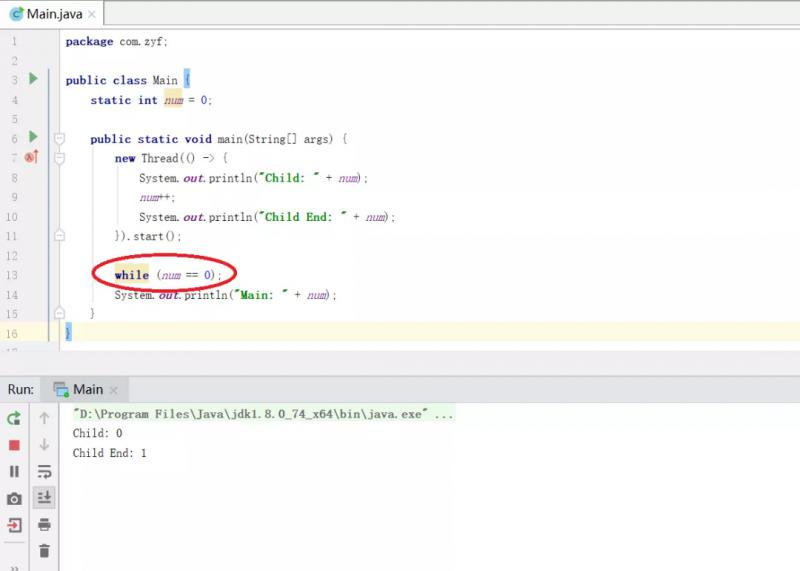This screenshot has height=571, width=800.
Task: Toggle scroll to end of console output
Action: pos(44,498)
